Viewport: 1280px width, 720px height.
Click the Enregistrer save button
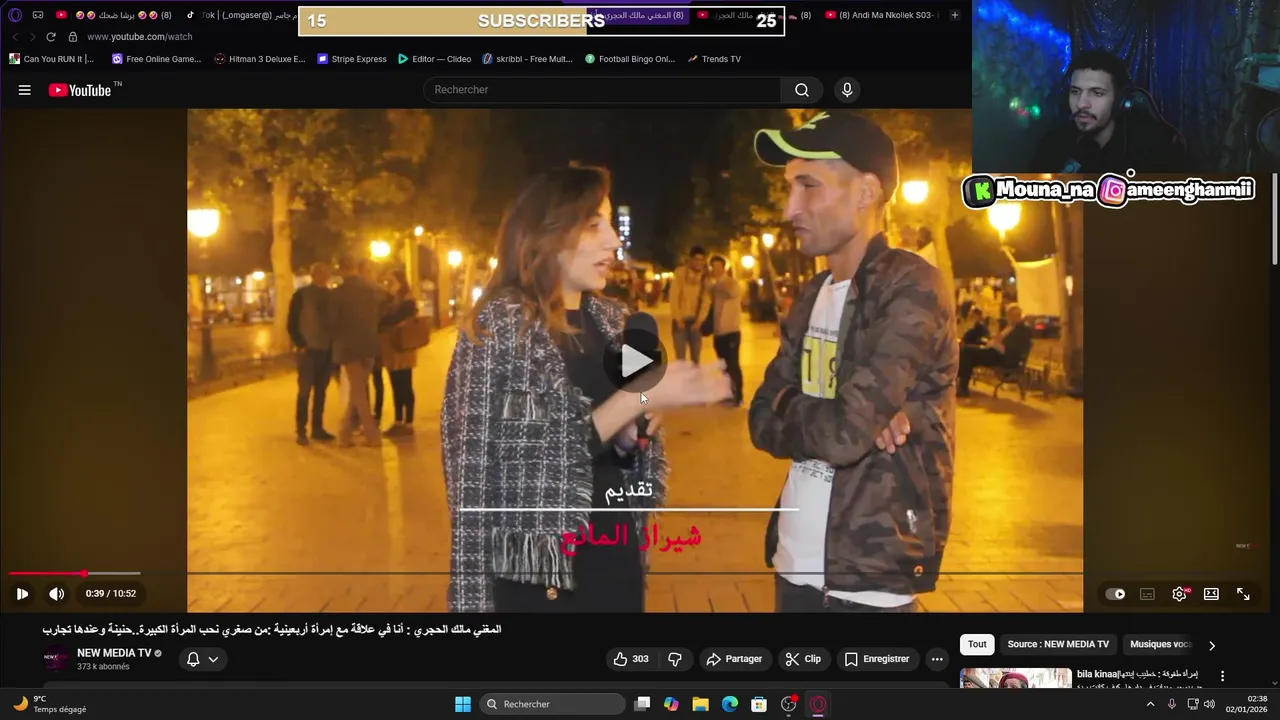pyautogui.click(x=877, y=659)
